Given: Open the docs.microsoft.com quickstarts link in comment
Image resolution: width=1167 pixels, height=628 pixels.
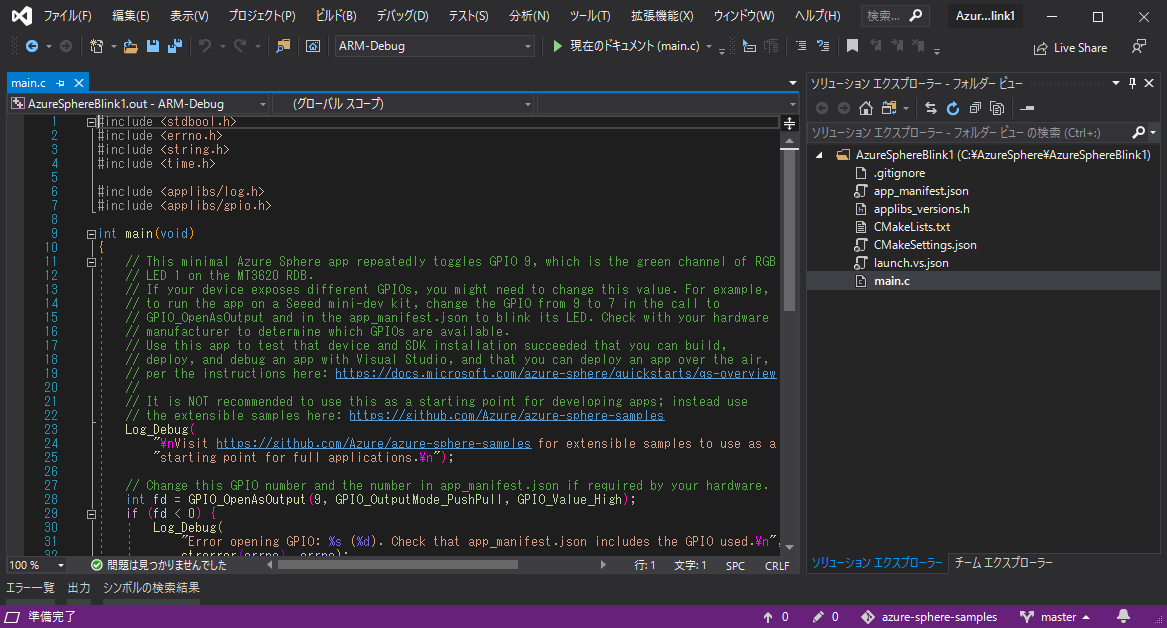Looking at the screenshot, I should click(x=555, y=374).
